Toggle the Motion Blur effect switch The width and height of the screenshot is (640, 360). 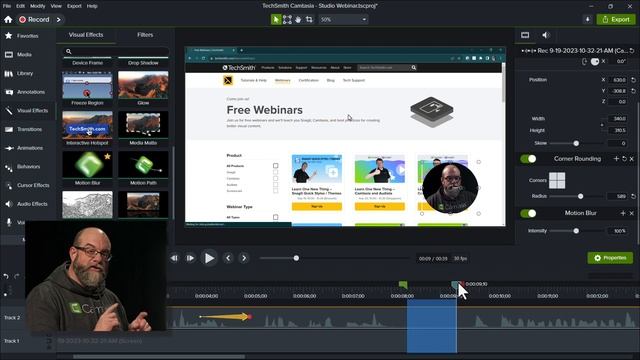point(528,213)
